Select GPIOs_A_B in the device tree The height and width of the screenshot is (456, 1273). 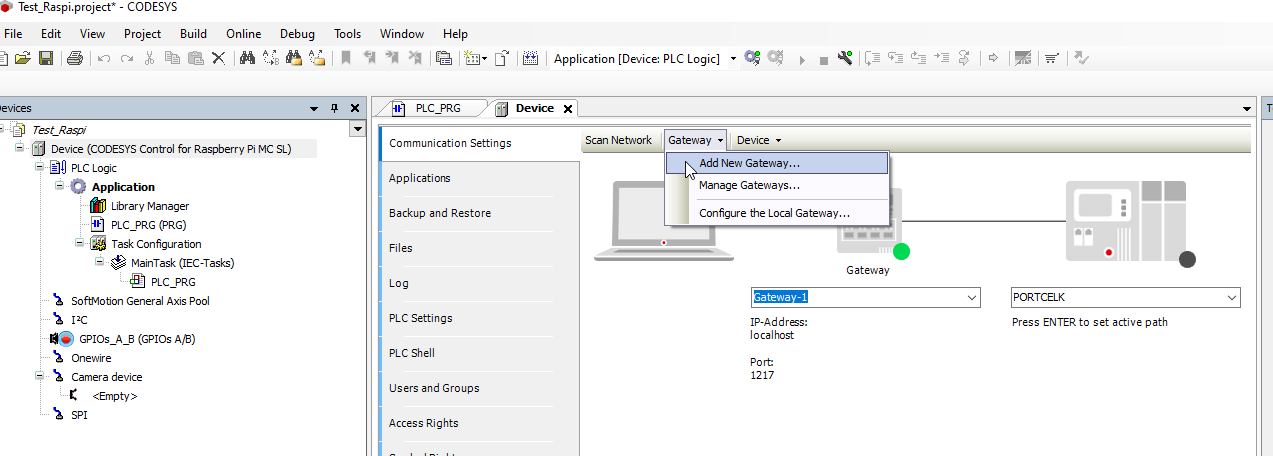pyautogui.click(x=136, y=339)
